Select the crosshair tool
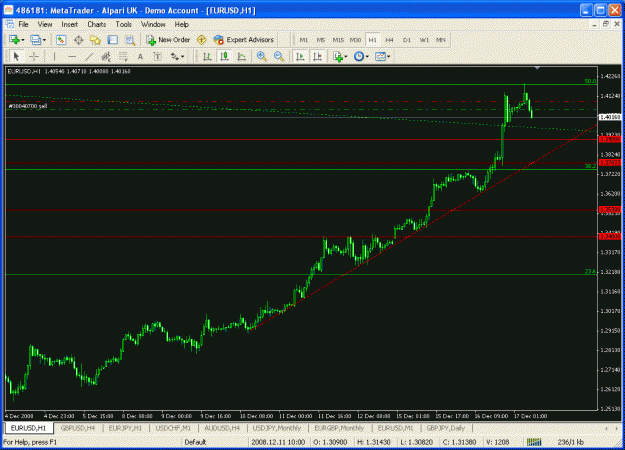This screenshot has width=625, height=450. (x=34, y=56)
